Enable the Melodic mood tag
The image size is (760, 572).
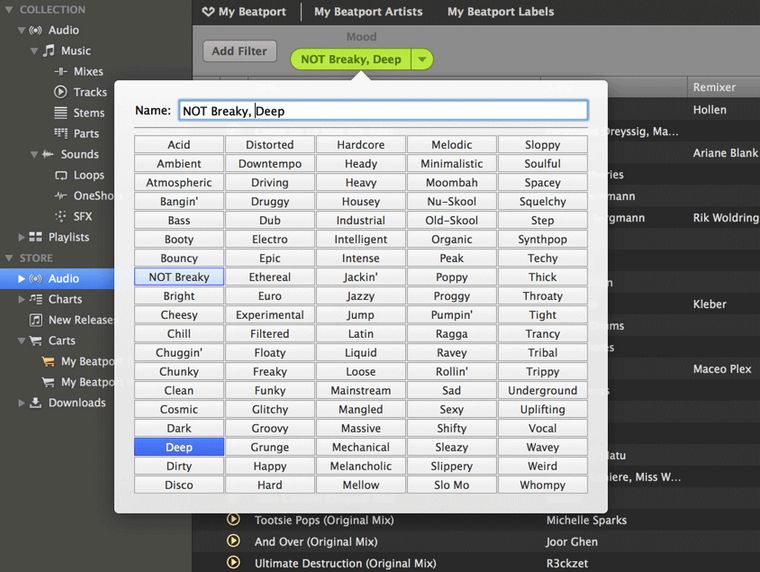[452, 144]
